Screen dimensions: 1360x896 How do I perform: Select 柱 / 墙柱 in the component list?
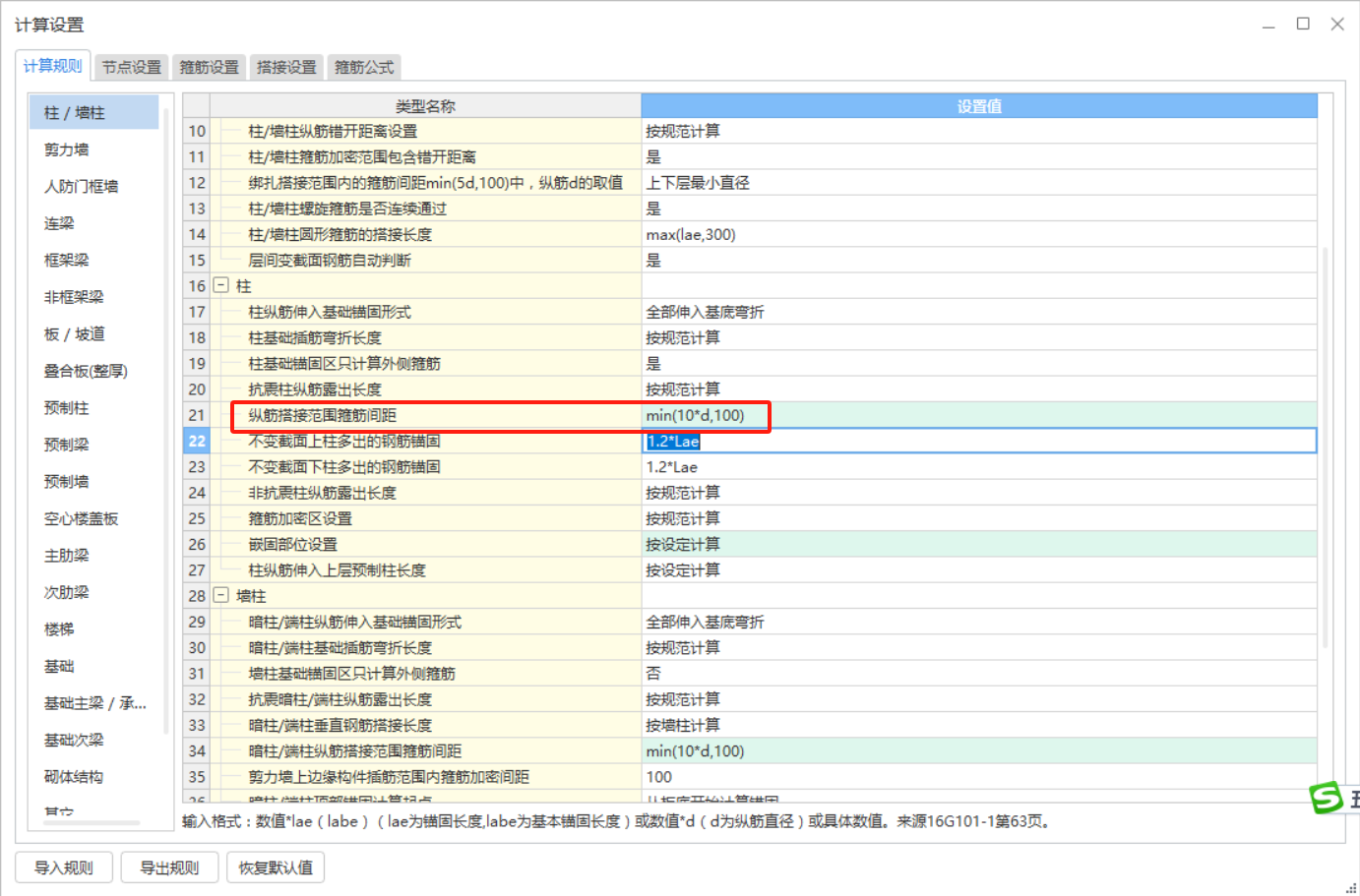93,113
